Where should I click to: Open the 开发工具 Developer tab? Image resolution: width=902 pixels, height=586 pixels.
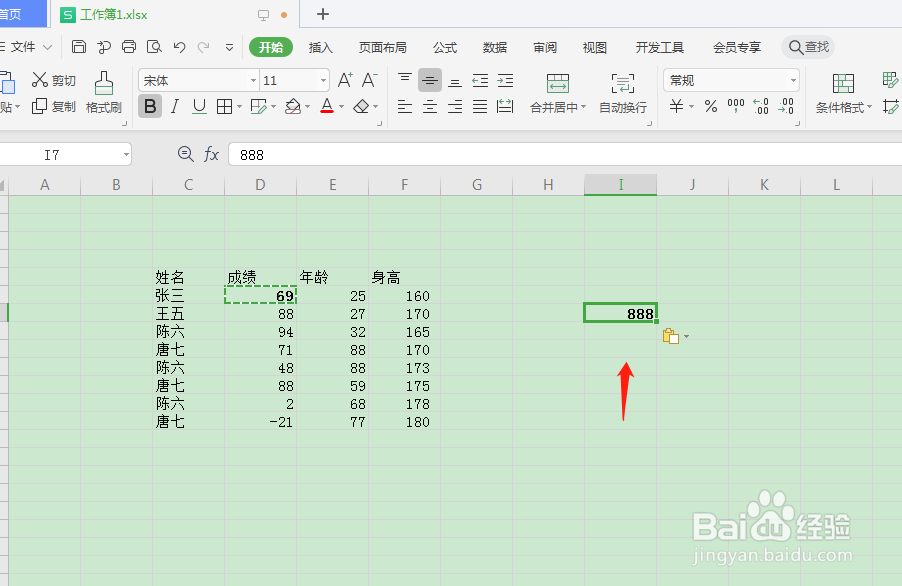659,47
